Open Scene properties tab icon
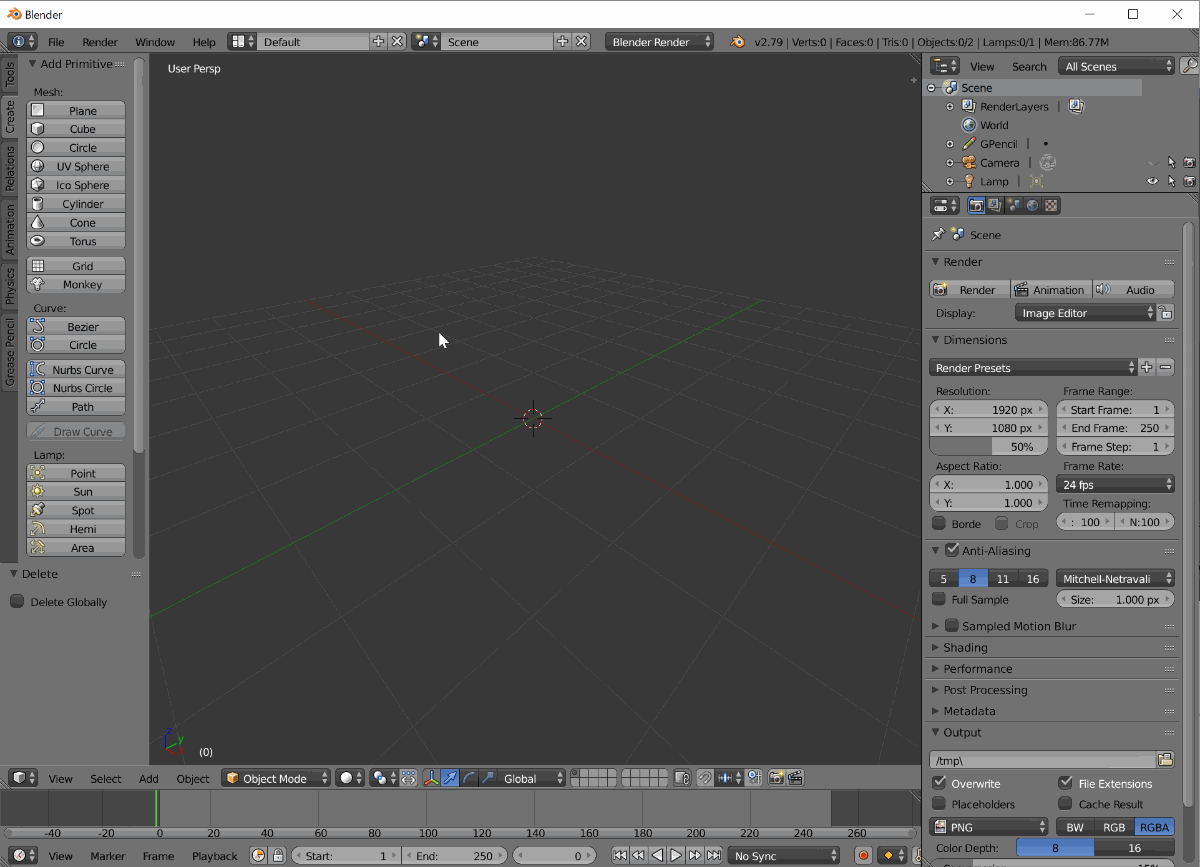1200x867 pixels. click(1014, 205)
